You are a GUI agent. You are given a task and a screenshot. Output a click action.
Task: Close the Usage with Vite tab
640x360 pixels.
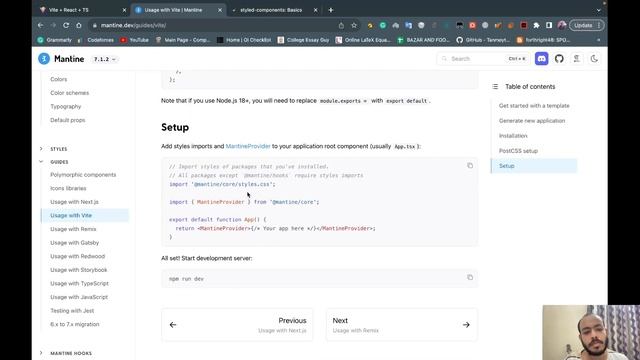(220, 10)
